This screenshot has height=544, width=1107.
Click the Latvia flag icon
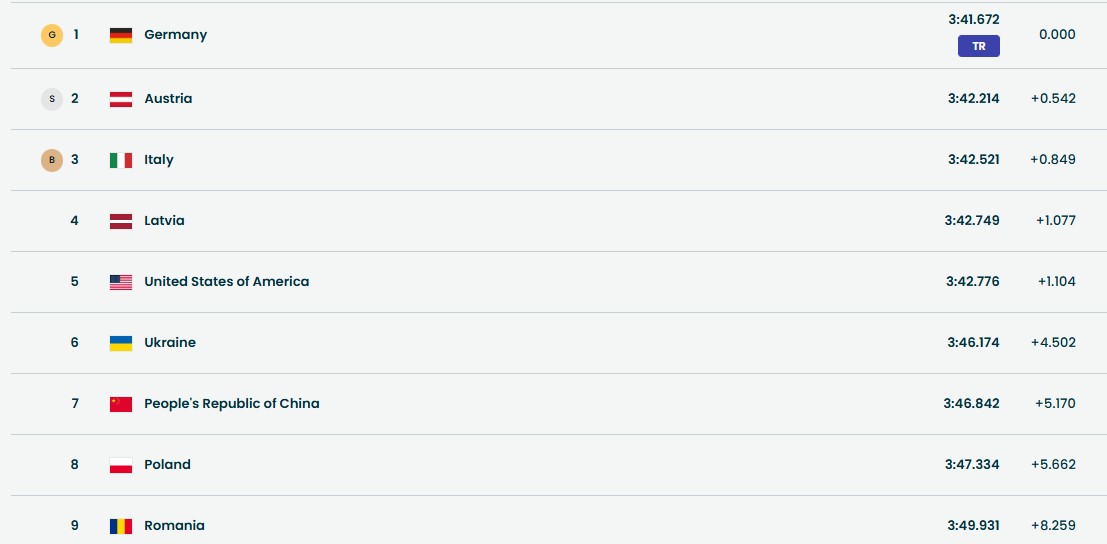[121, 221]
